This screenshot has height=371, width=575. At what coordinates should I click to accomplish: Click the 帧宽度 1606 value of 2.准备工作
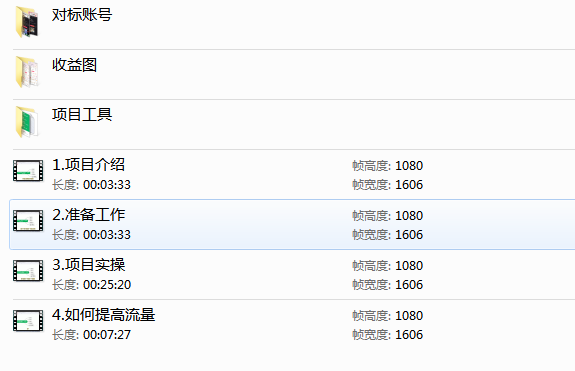coord(409,235)
